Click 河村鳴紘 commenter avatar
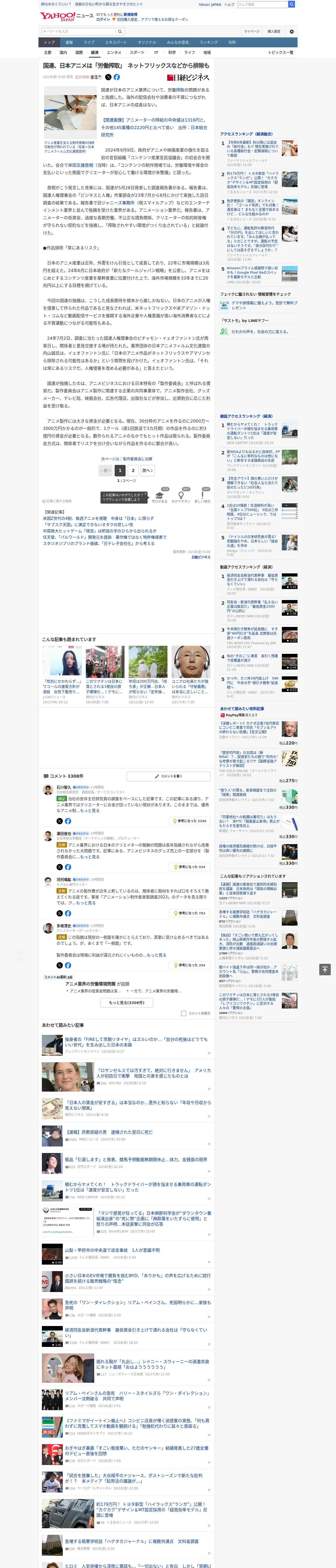The width and height of the screenshot is (336, 1568). 48,883
